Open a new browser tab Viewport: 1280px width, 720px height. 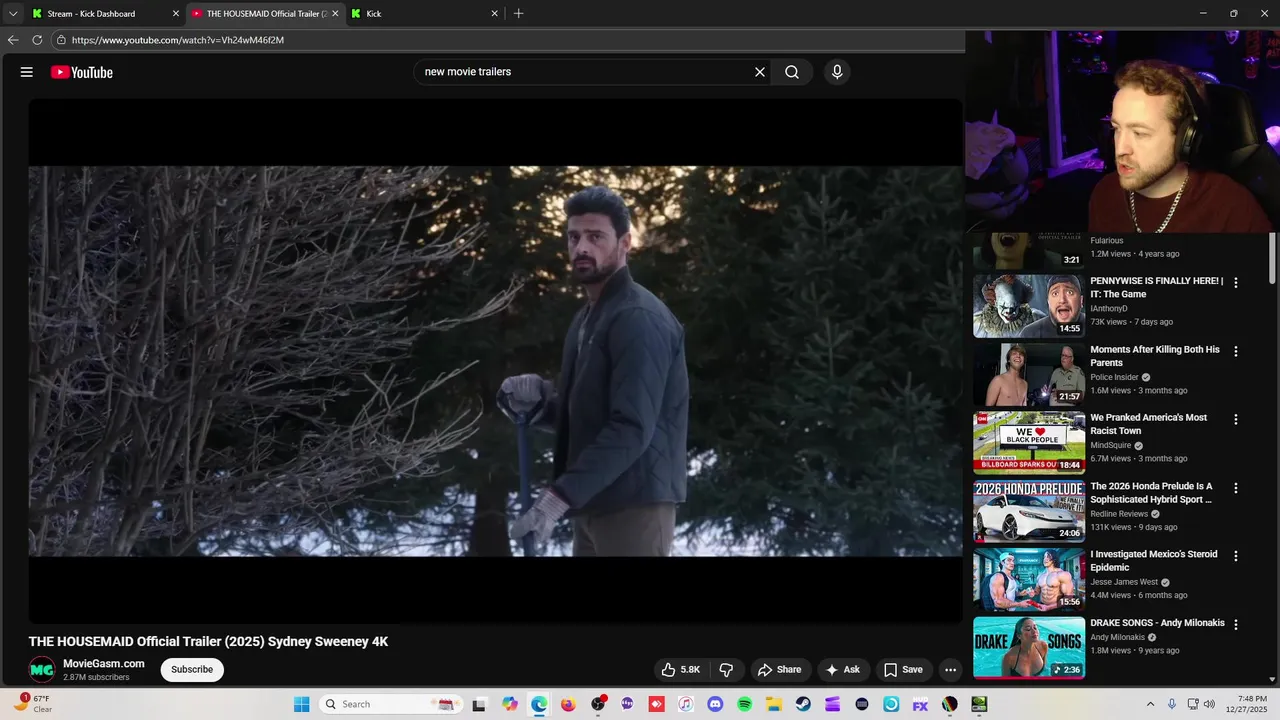[x=518, y=14]
